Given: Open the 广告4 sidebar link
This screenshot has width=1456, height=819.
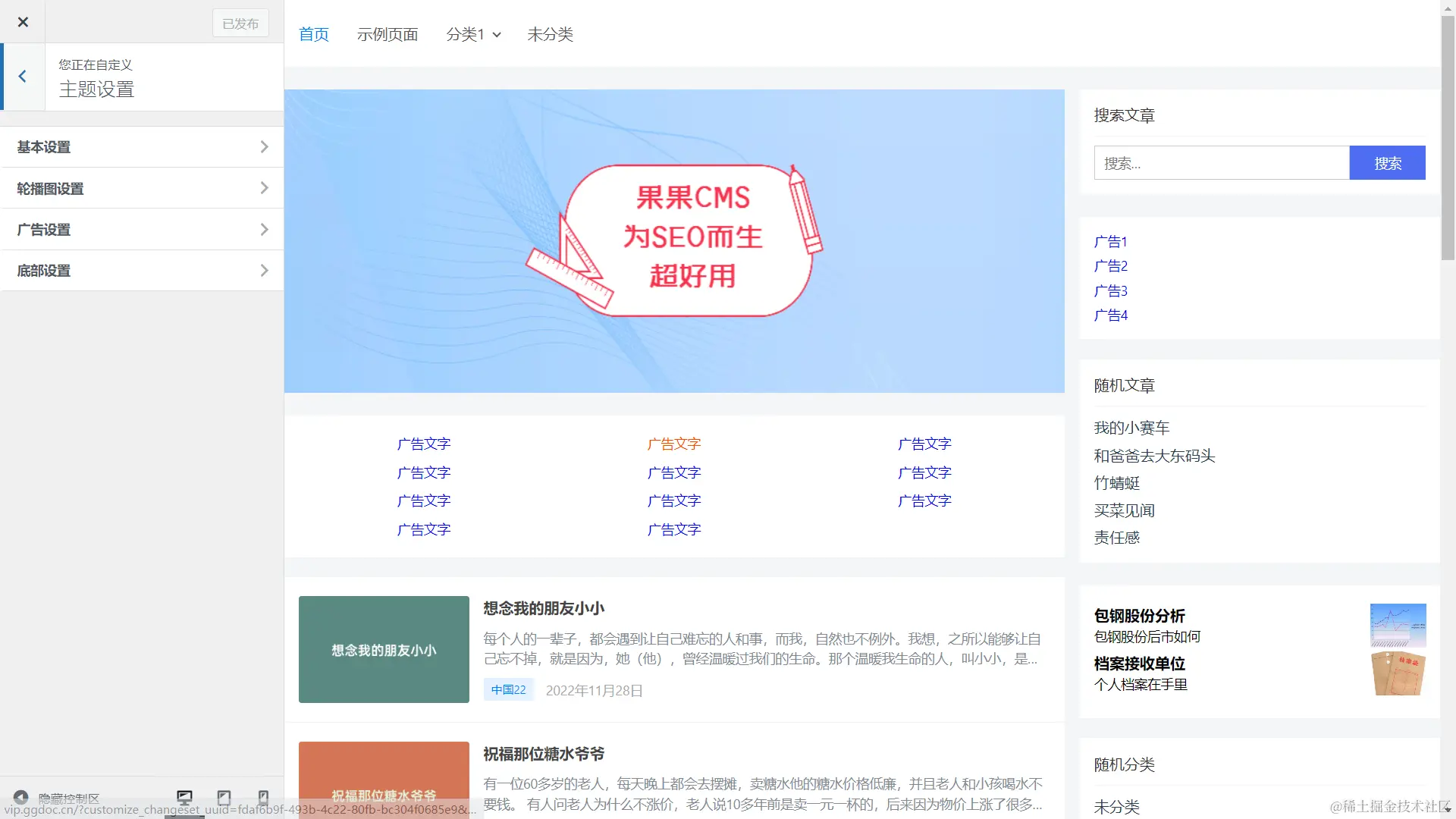Looking at the screenshot, I should coord(1111,315).
